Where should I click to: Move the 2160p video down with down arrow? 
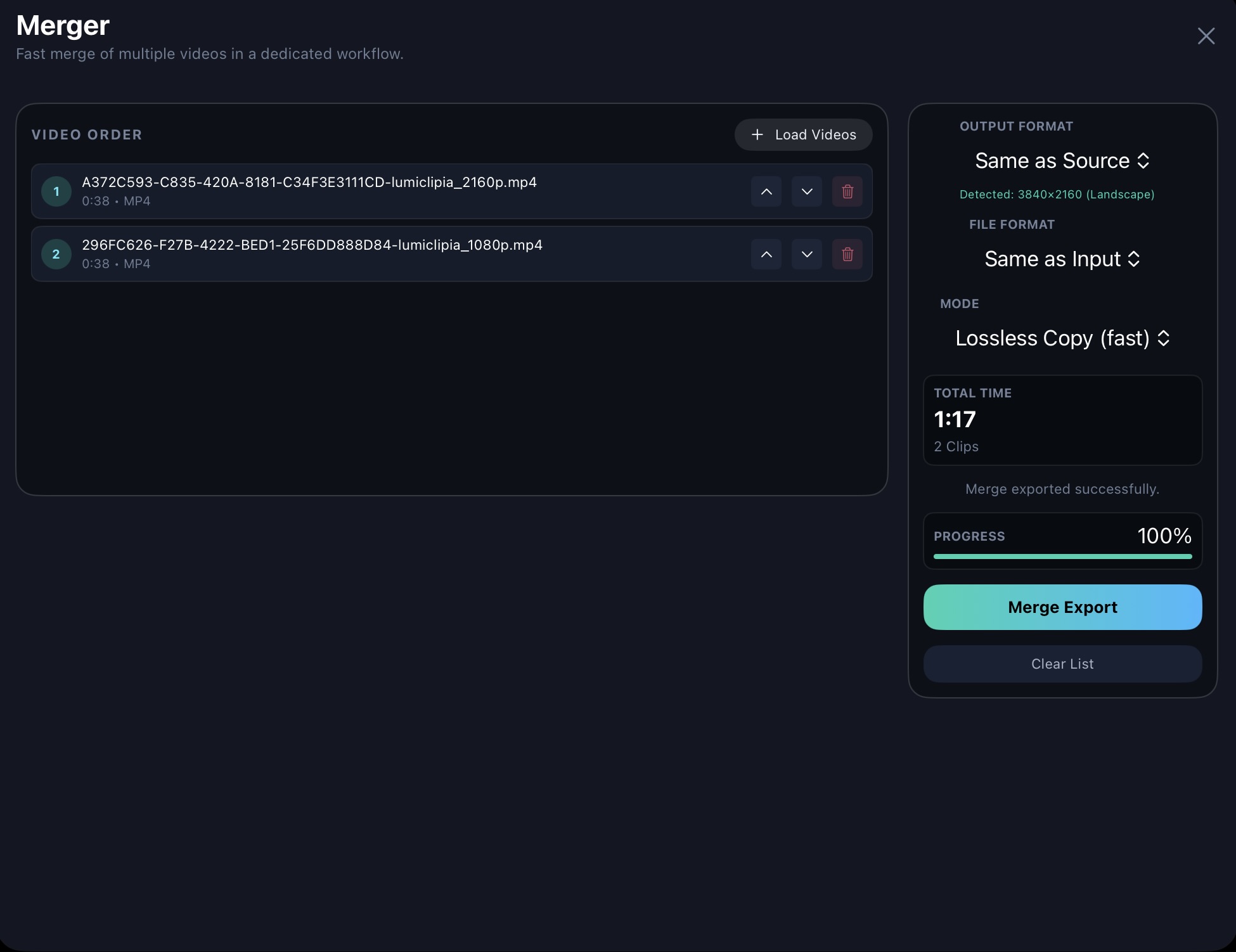(x=806, y=191)
